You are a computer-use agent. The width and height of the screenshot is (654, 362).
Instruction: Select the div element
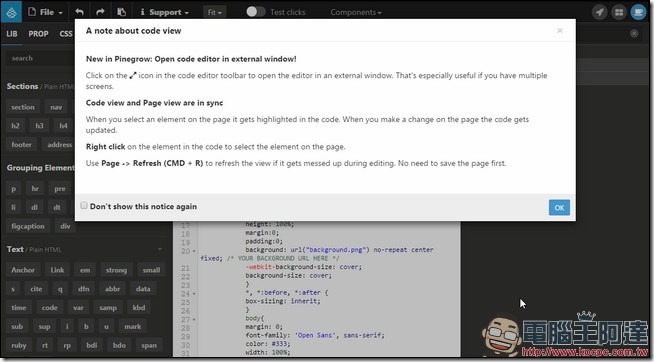coord(65,226)
